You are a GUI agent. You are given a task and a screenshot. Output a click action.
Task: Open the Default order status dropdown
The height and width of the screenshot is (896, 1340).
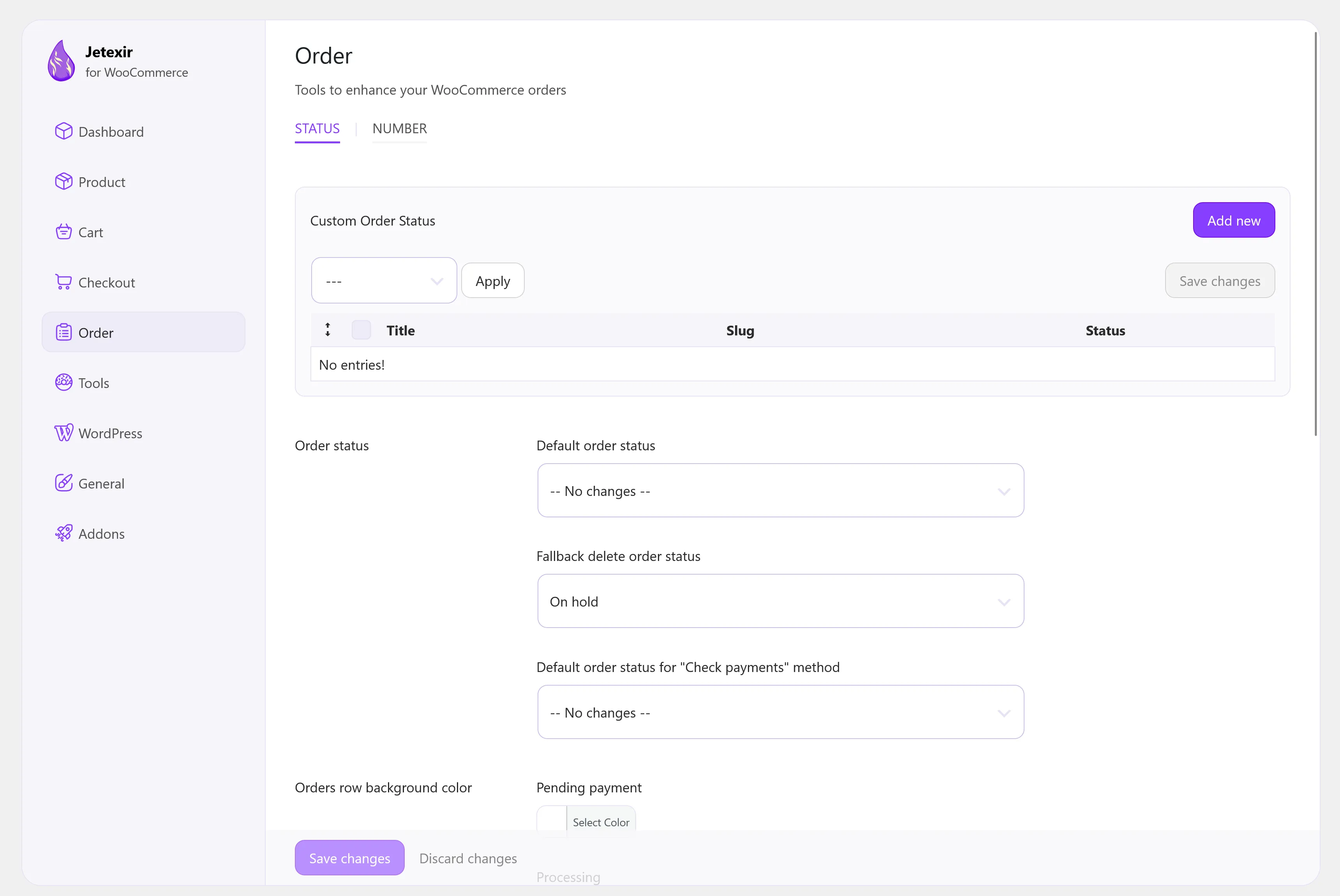click(781, 491)
